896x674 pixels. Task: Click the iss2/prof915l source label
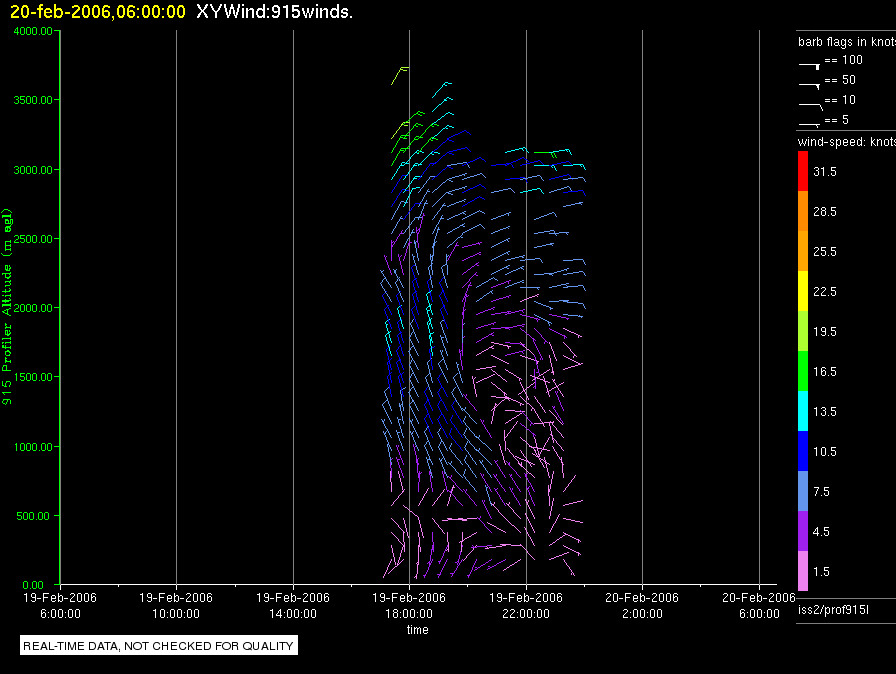pyautogui.click(x=833, y=610)
